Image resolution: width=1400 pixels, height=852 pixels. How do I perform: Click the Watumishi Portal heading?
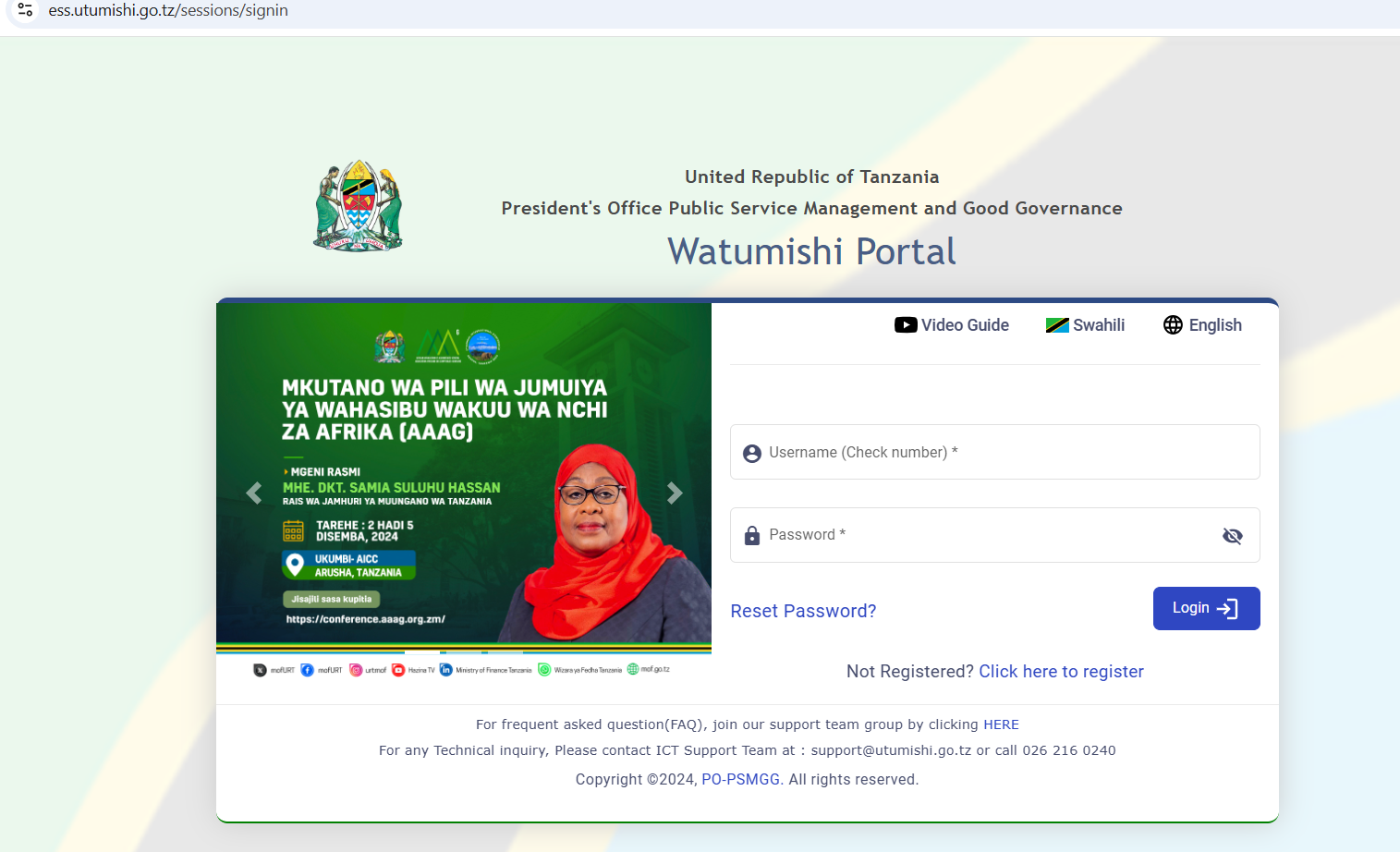click(x=811, y=251)
